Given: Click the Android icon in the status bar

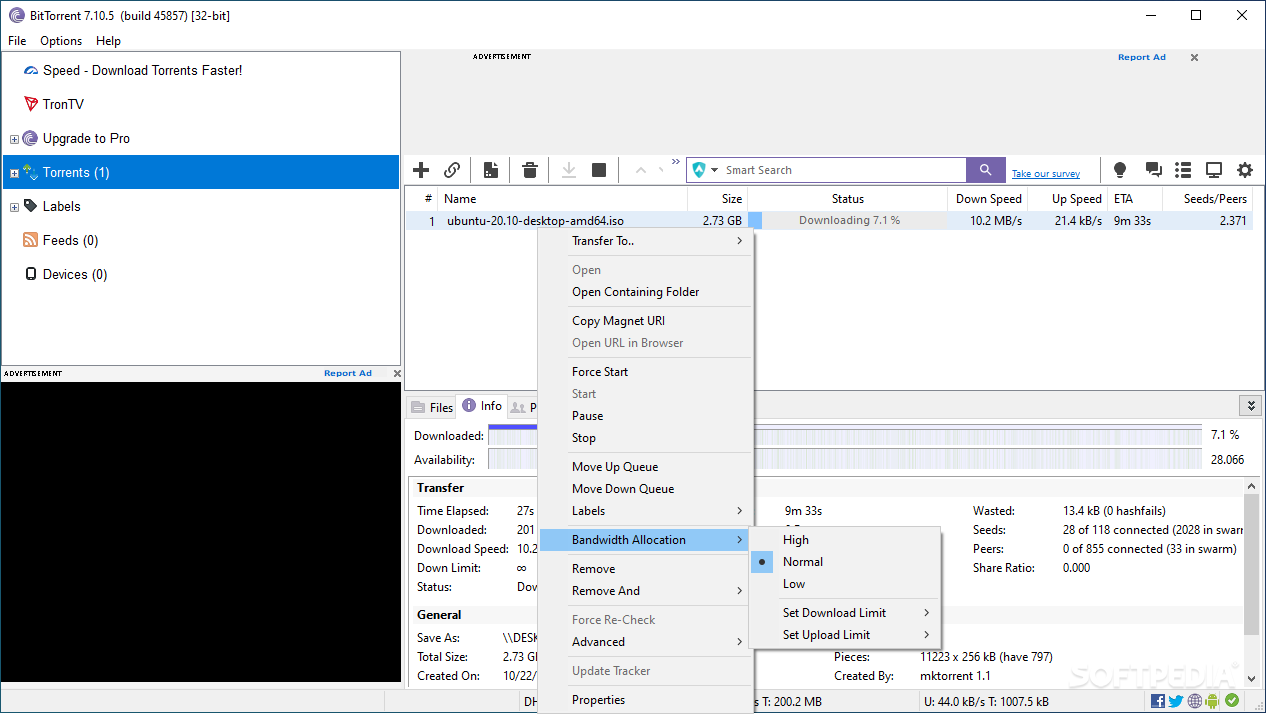Looking at the screenshot, I should click(1213, 701).
